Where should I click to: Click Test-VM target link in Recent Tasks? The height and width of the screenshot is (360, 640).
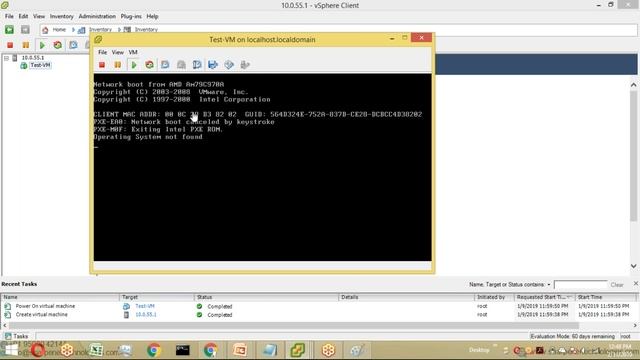145,306
